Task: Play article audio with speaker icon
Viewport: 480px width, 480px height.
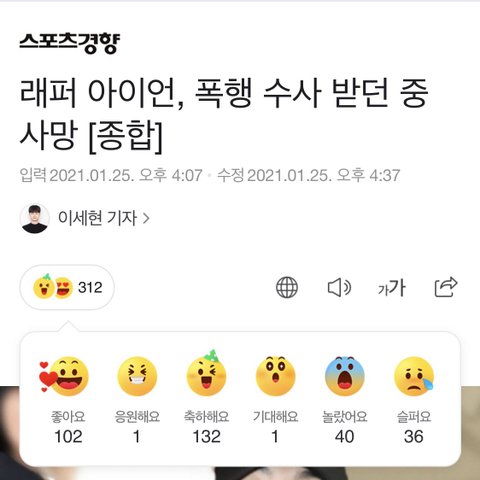Action: [x=339, y=287]
